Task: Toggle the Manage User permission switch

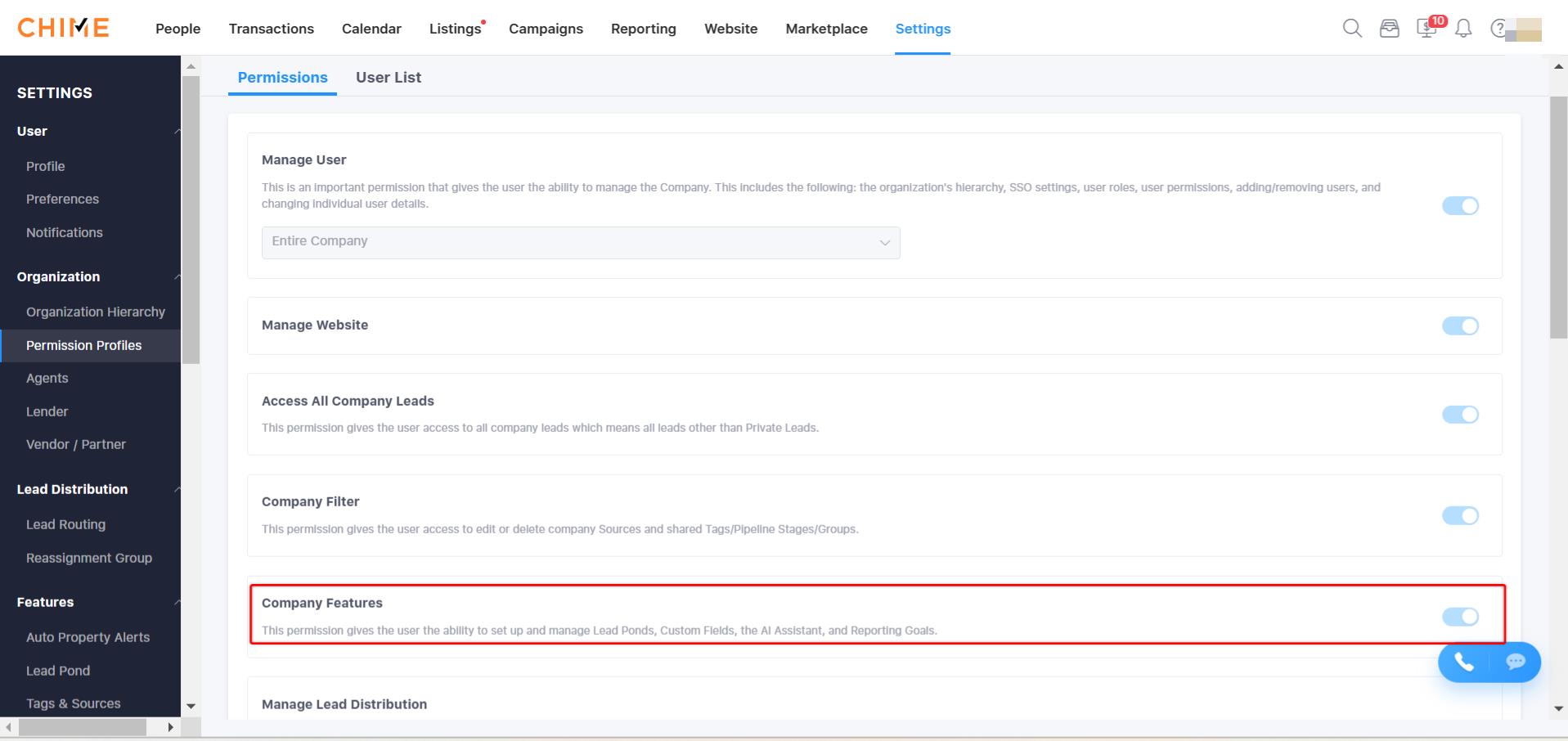Action: (x=1460, y=206)
